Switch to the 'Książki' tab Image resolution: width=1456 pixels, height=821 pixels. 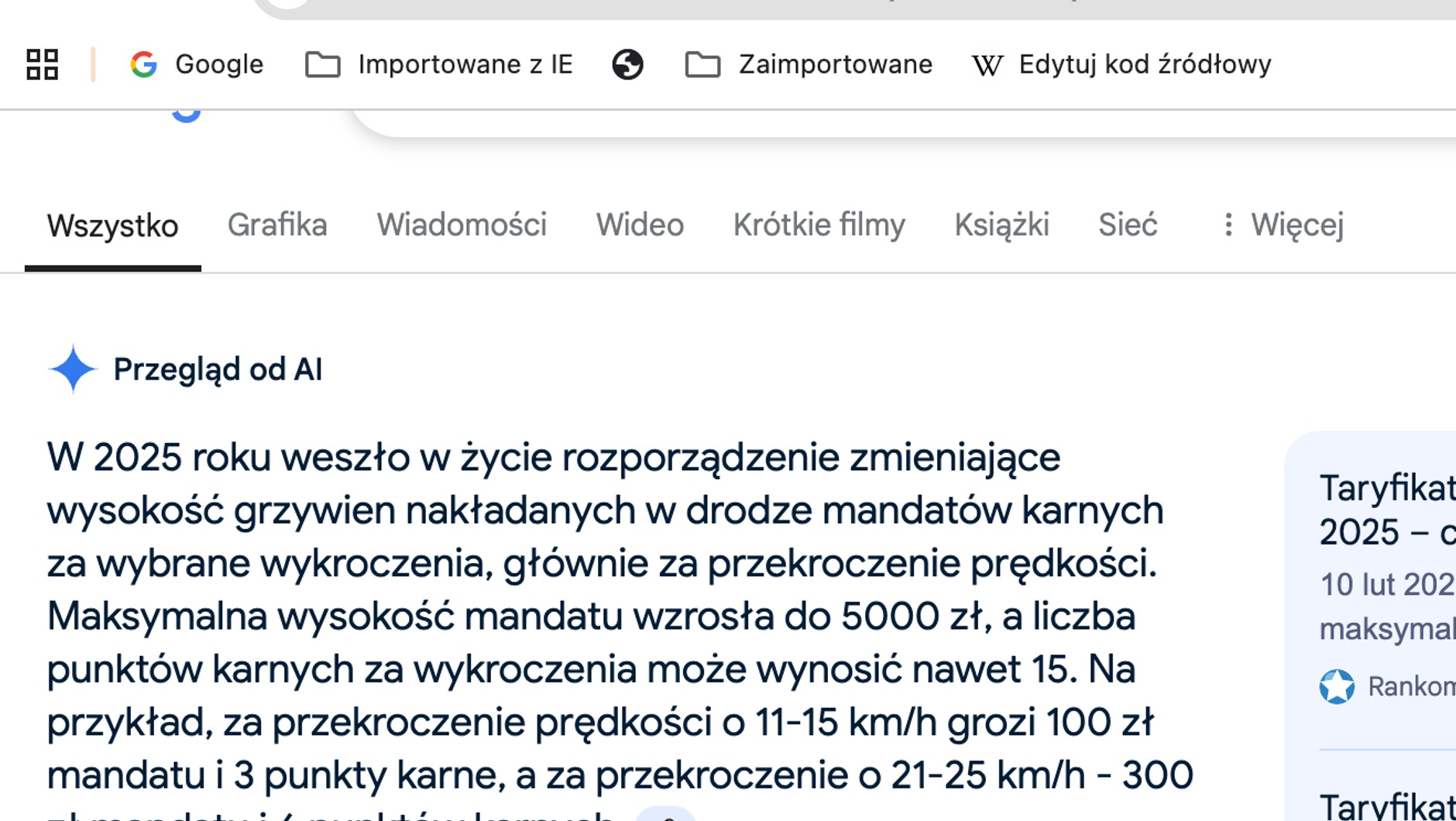point(1001,225)
